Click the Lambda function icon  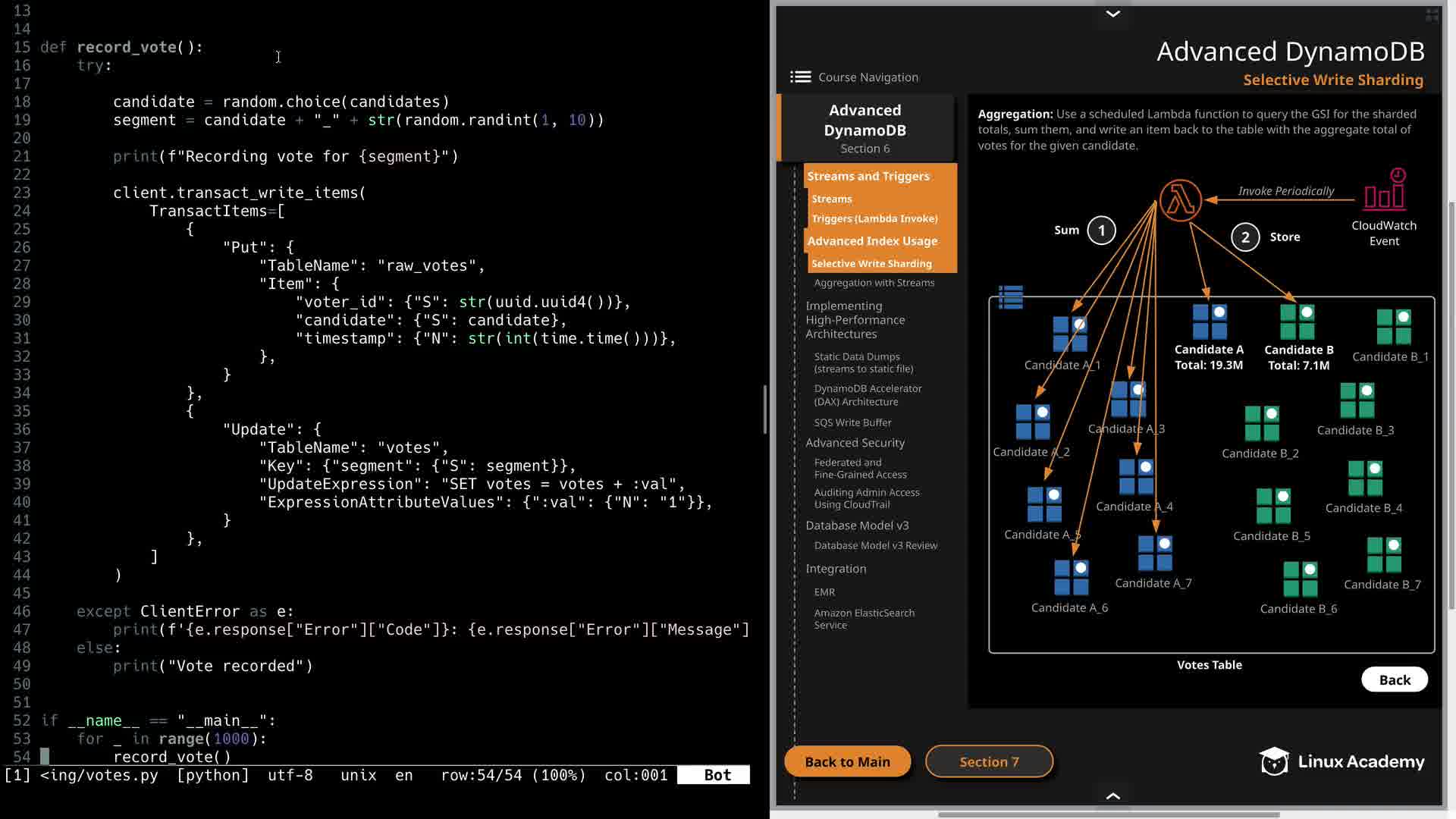tap(1180, 200)
